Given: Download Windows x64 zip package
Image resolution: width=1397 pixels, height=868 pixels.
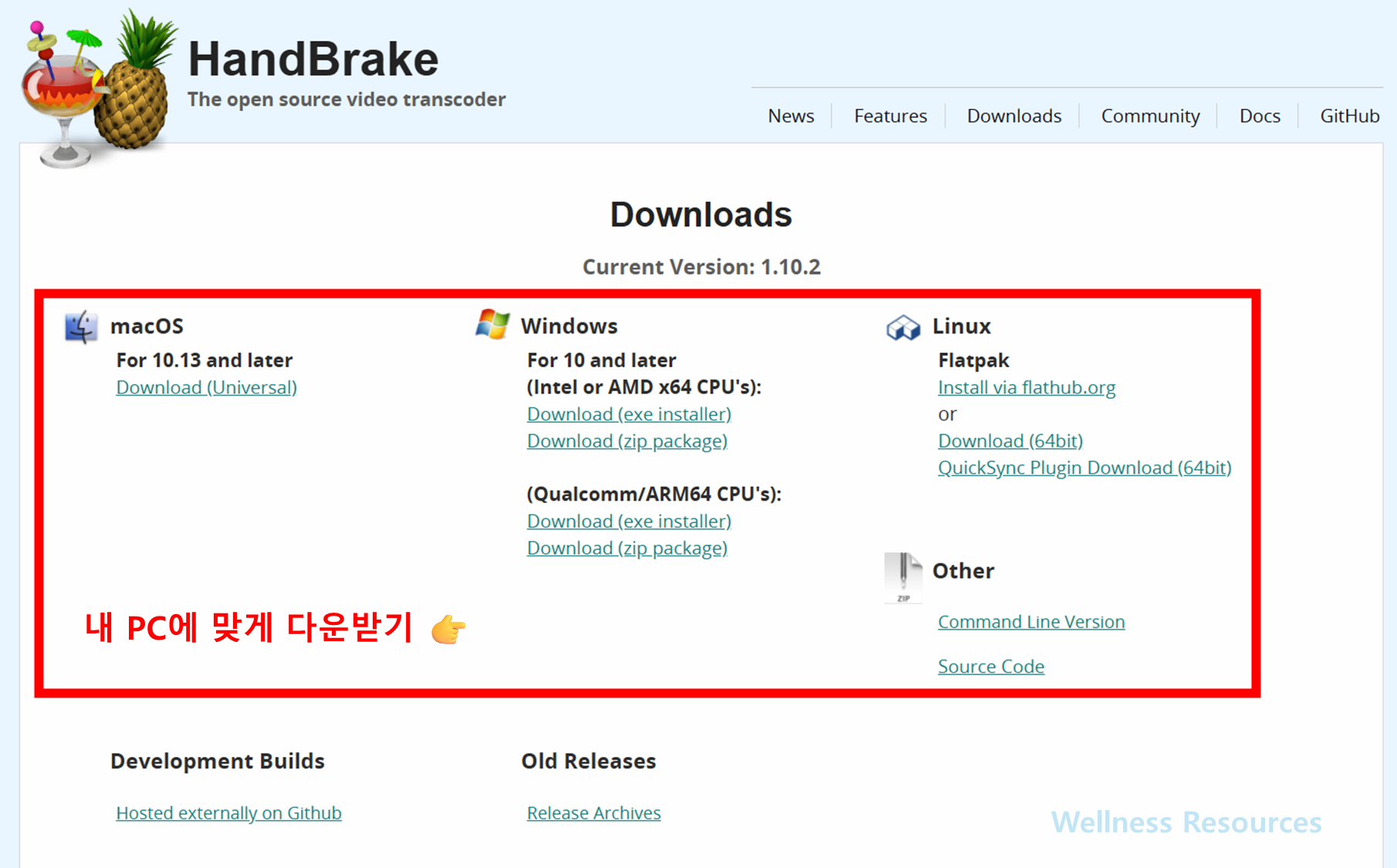Looking at the screenshot, I should [x=627, y=441].
